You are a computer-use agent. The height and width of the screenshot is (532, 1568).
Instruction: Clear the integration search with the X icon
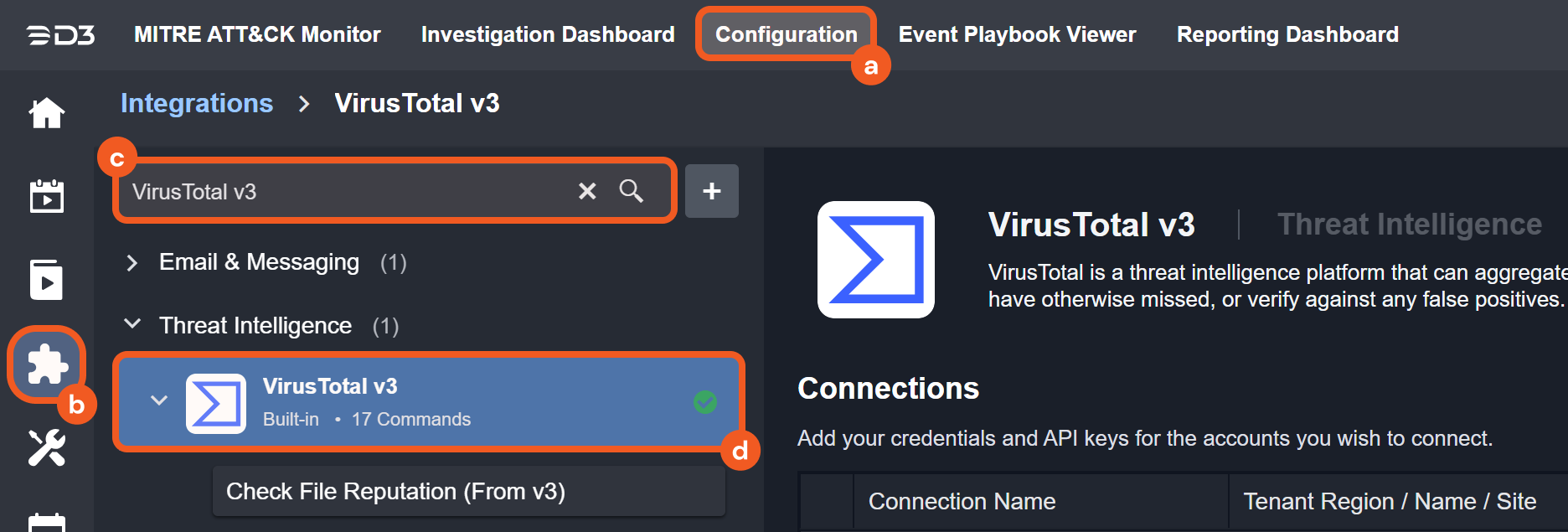click(x=587, y=192)
